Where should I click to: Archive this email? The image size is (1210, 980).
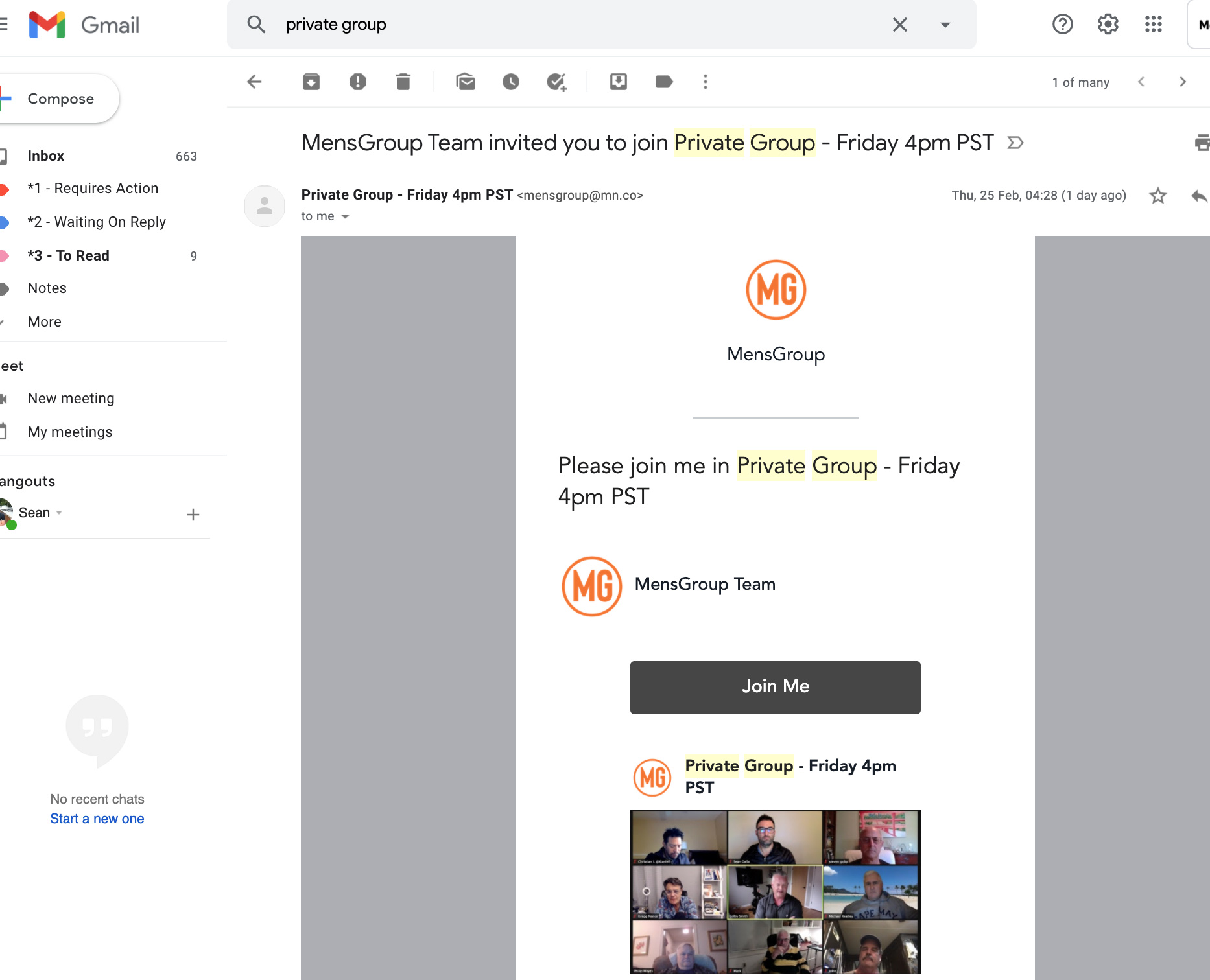(311, 82)
